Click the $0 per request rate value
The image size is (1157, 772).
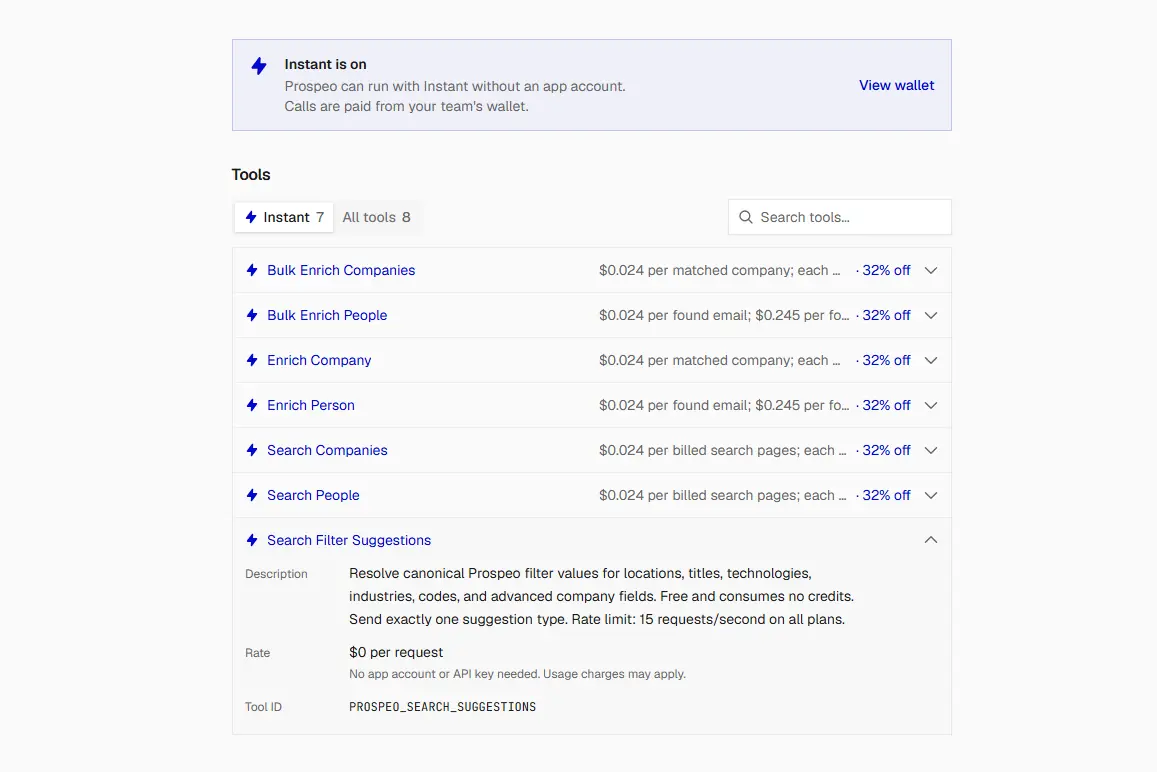pos(396,652)
